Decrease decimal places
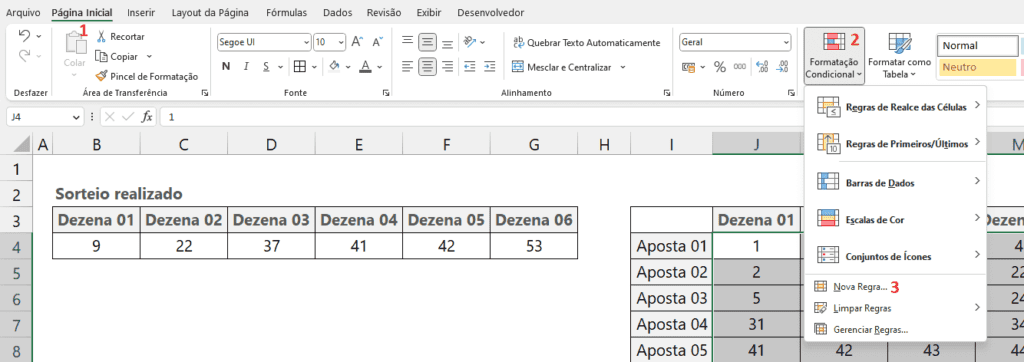This screenshot has height=362, width=1024. 782,67
